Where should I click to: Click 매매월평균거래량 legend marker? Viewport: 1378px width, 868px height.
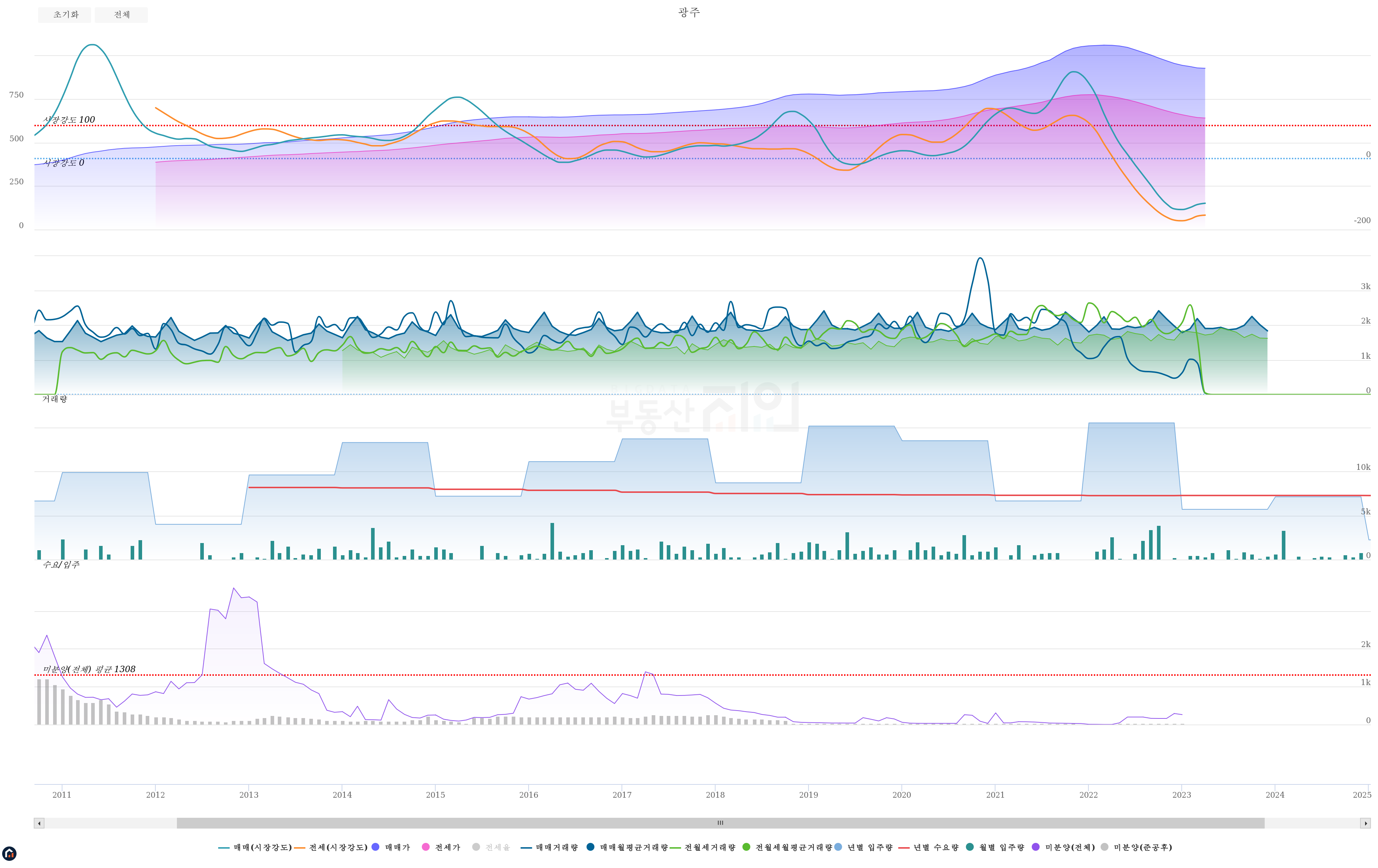[591, 847]
